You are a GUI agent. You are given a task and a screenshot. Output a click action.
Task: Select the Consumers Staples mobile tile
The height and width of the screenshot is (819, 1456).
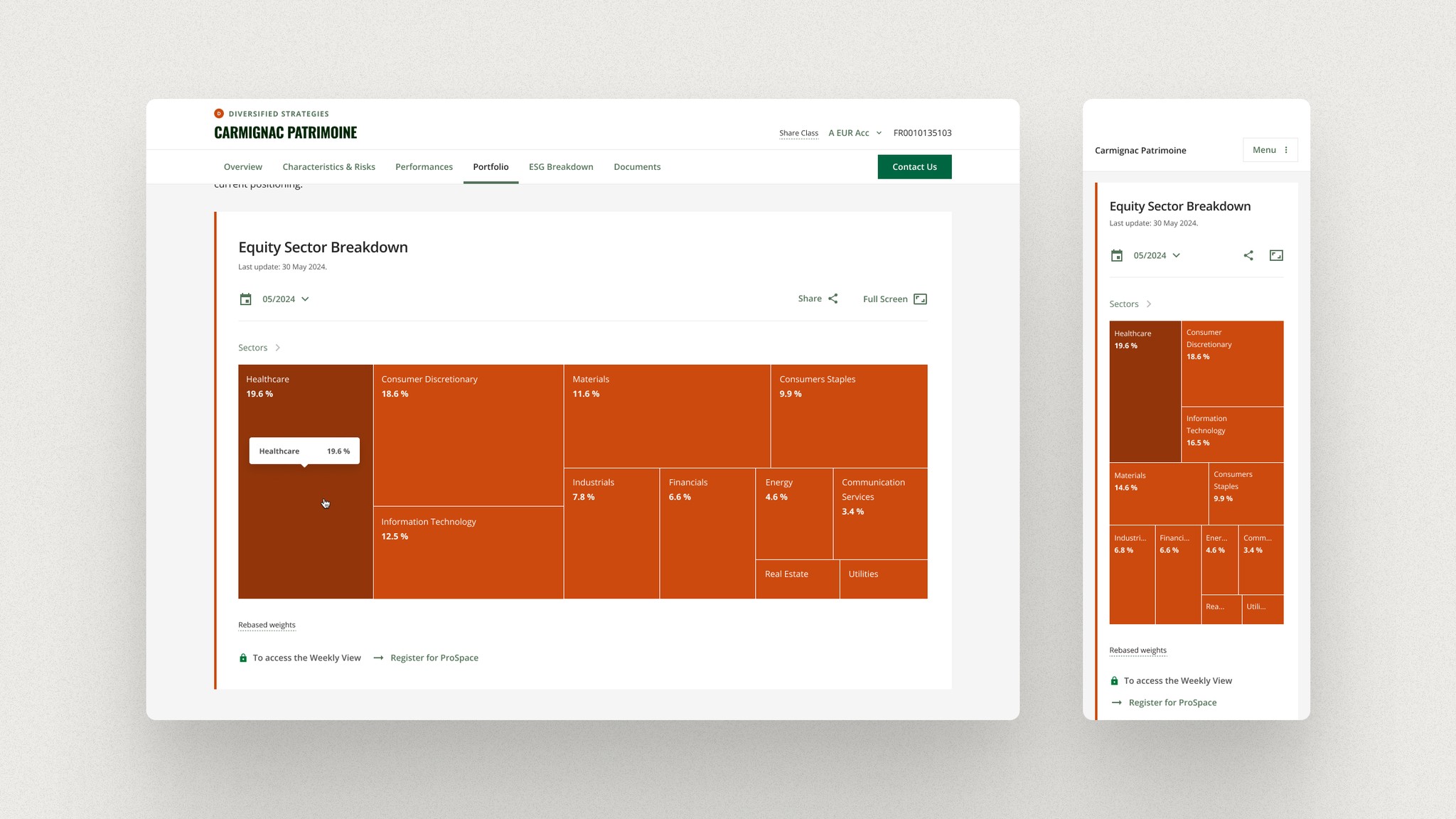tap(1246, 493)
